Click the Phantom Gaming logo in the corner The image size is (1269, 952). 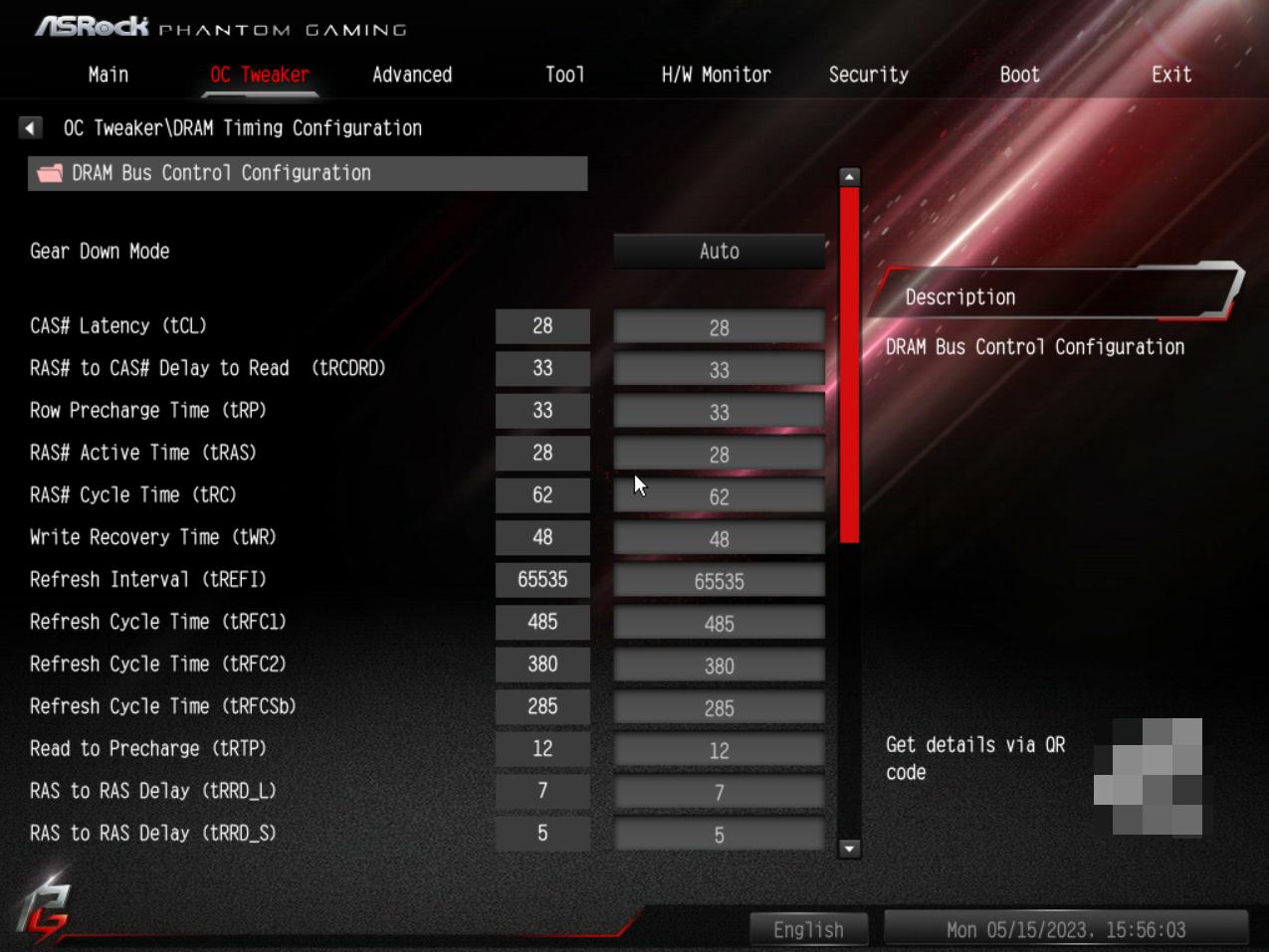click(44, 906)
